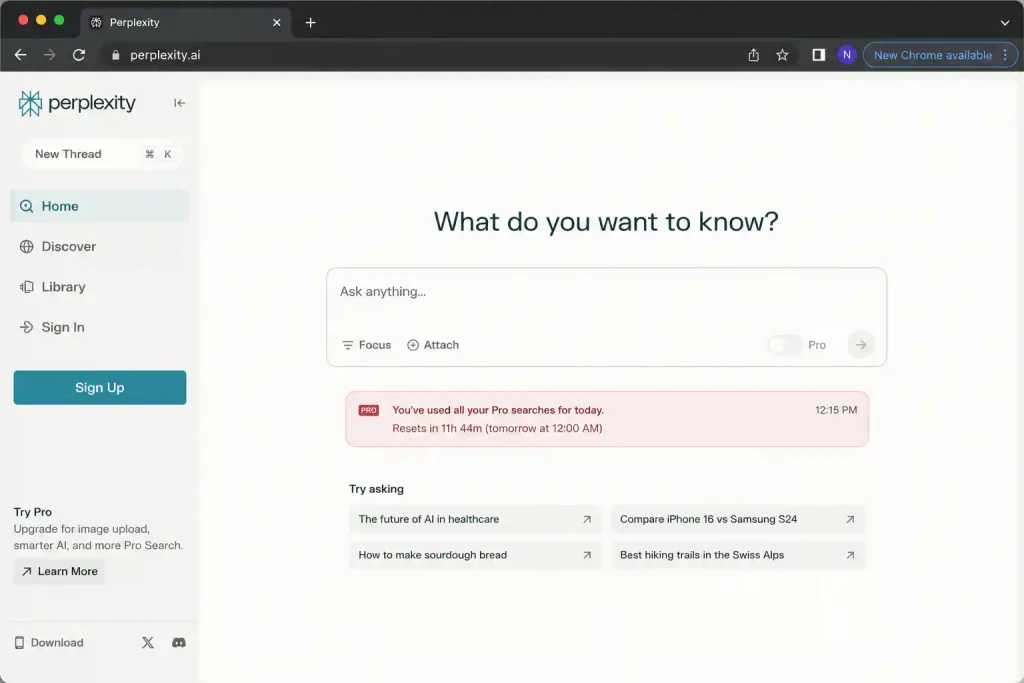Screen dimensions: 1024x683
Task: Open the X (Twitter) icon link
Action: click(148, 643)
